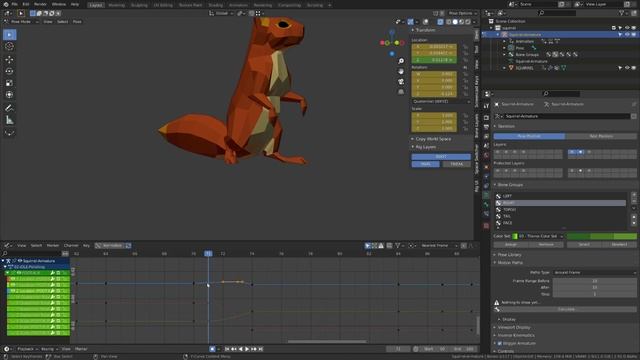Click the Frame Range Before value field
This screenshot has height=360, width=640.
tap(595, 281)
